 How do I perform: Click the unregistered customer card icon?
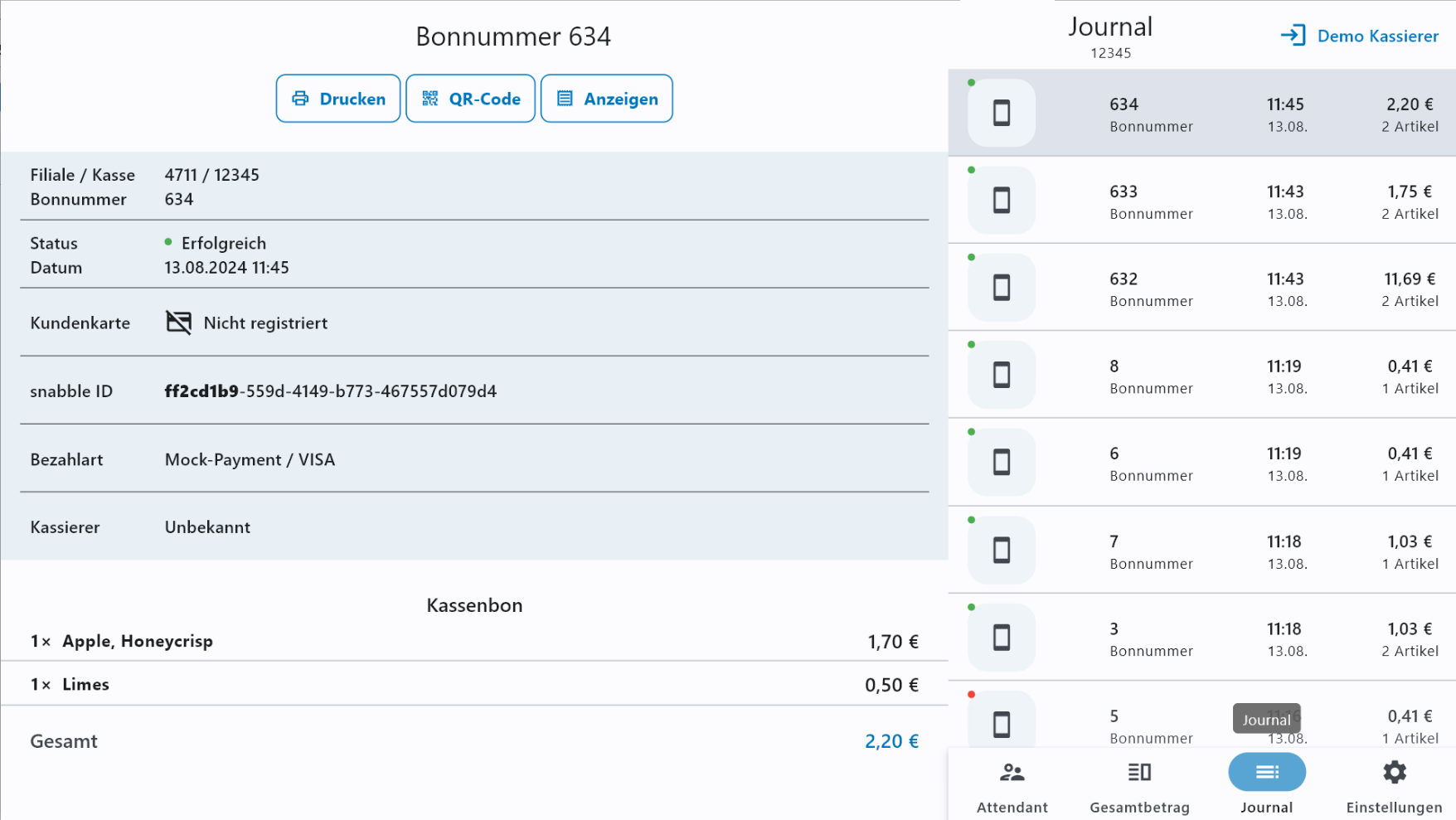pyautogui.click(x=178, y=322)
